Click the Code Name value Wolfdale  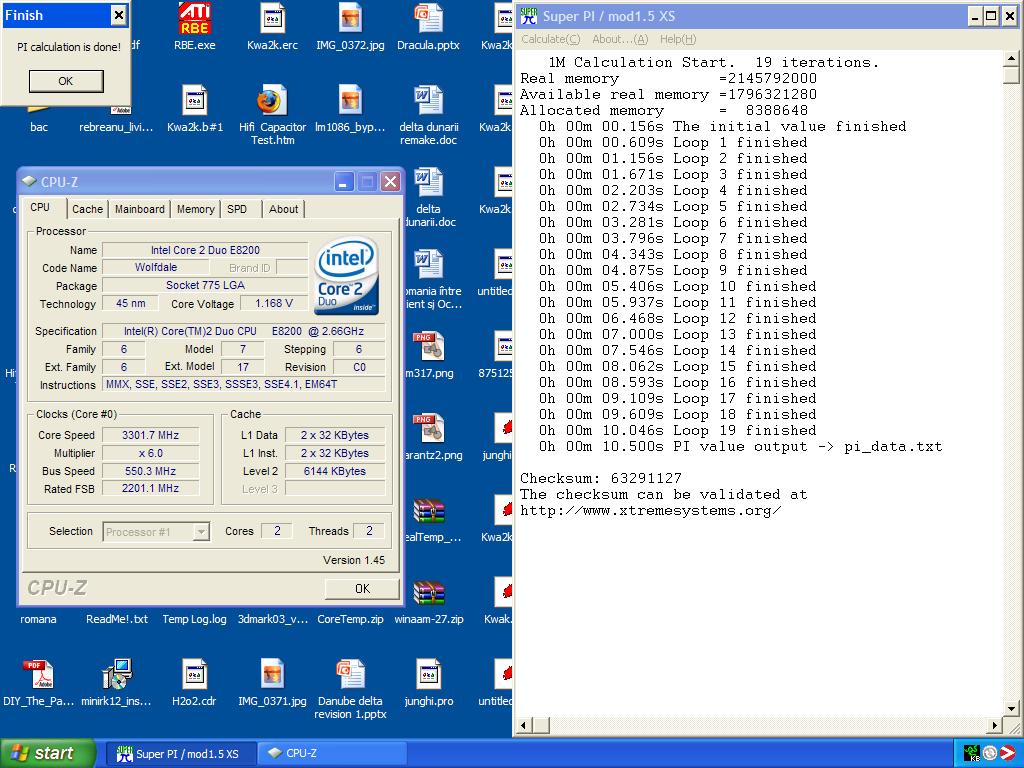coord(155,267)
